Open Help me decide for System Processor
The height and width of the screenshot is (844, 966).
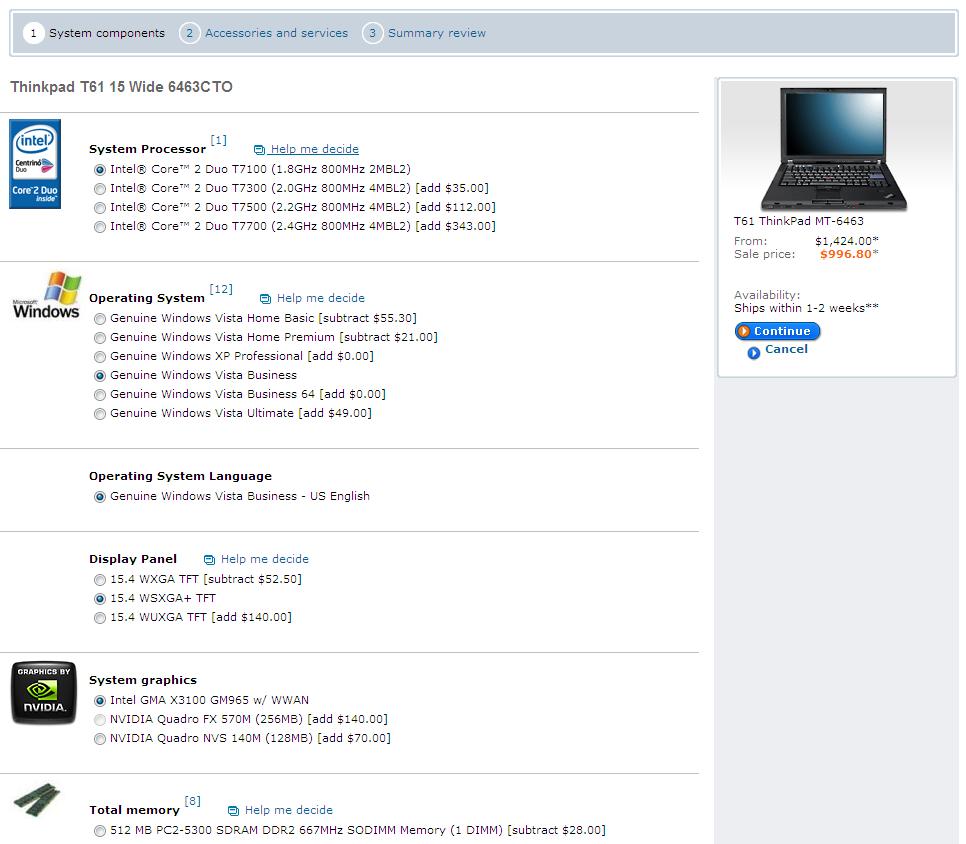pyautogui.click(x=314, y=149)
